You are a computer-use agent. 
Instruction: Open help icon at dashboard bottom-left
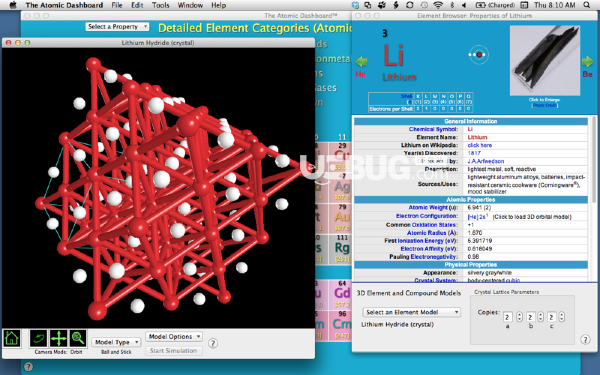tap(28, 367)
